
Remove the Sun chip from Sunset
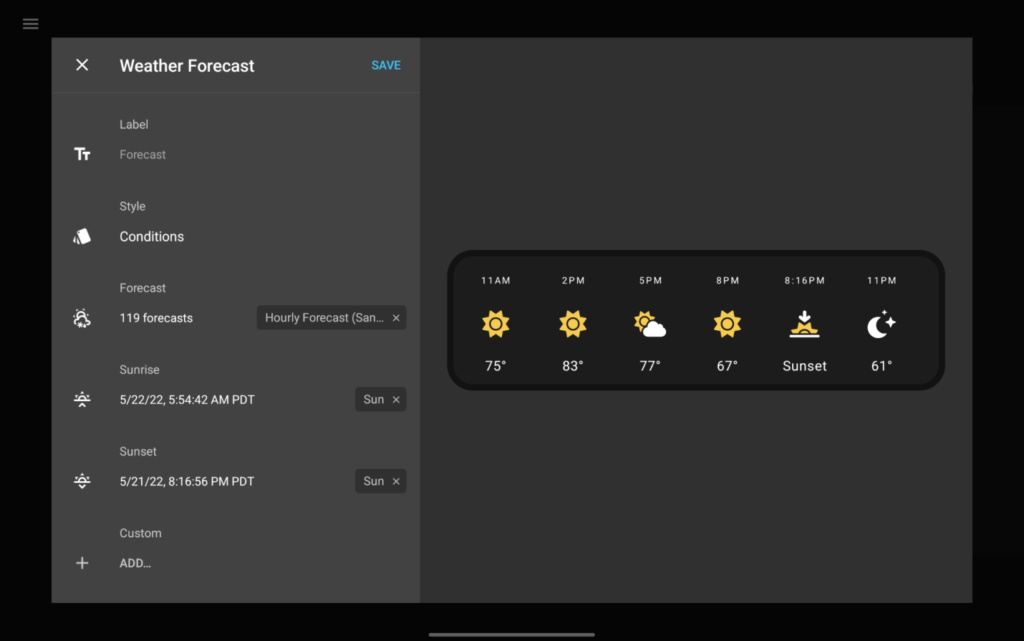[396, 482]
